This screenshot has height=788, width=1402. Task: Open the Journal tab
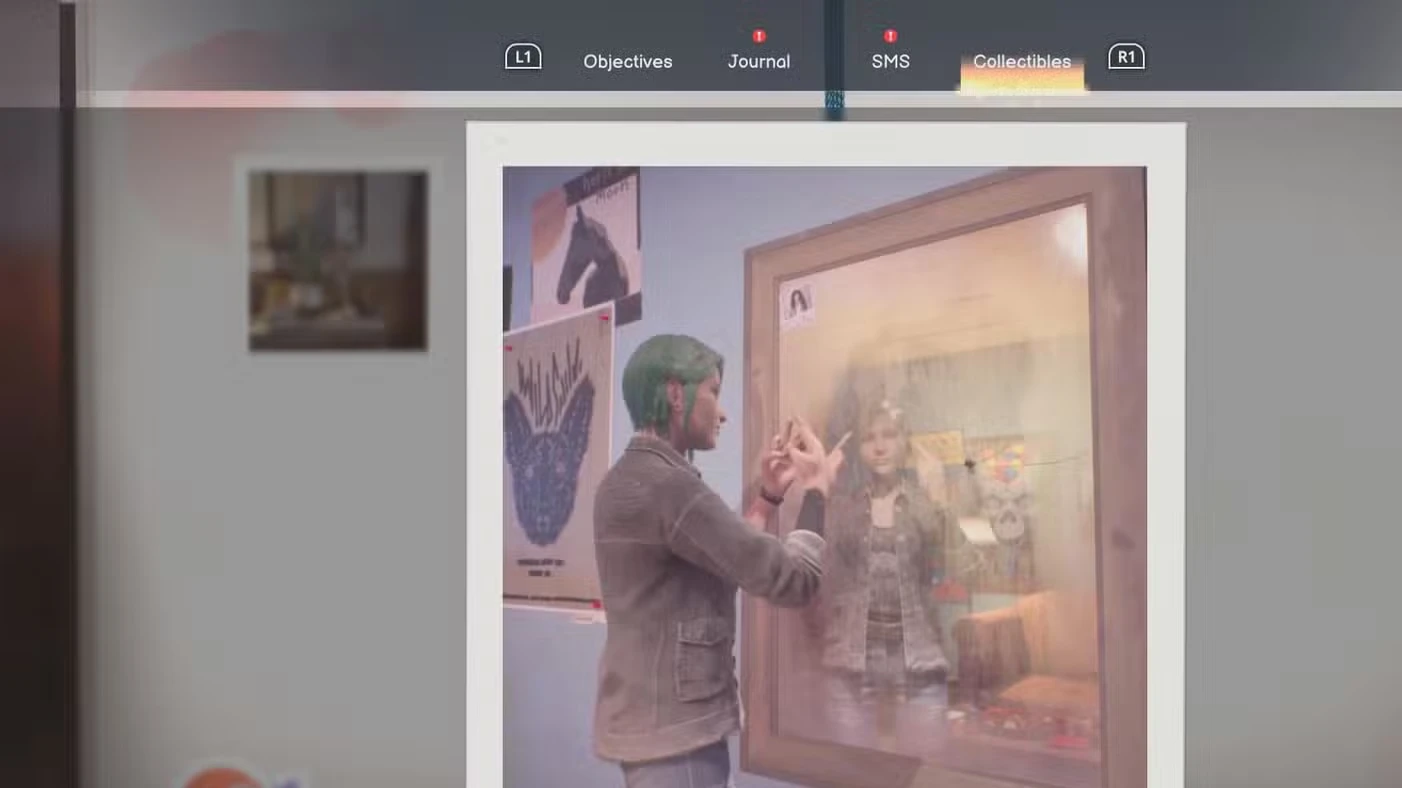tap(759, 62)
